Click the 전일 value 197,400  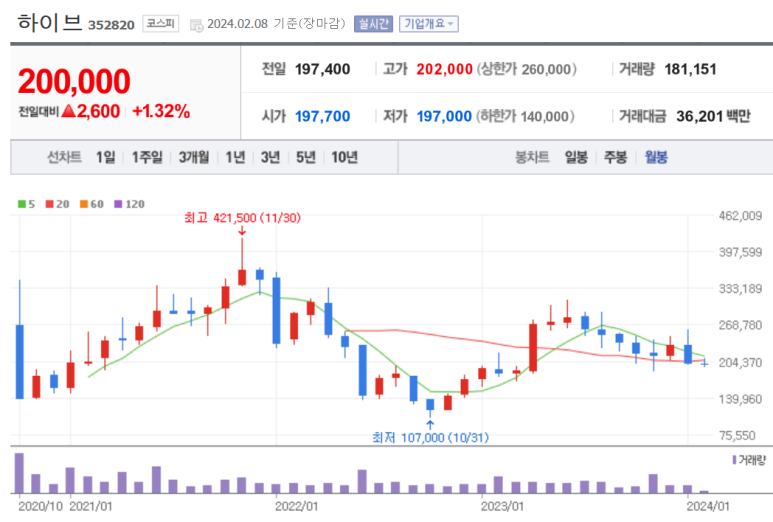click(x=322, y=70)
